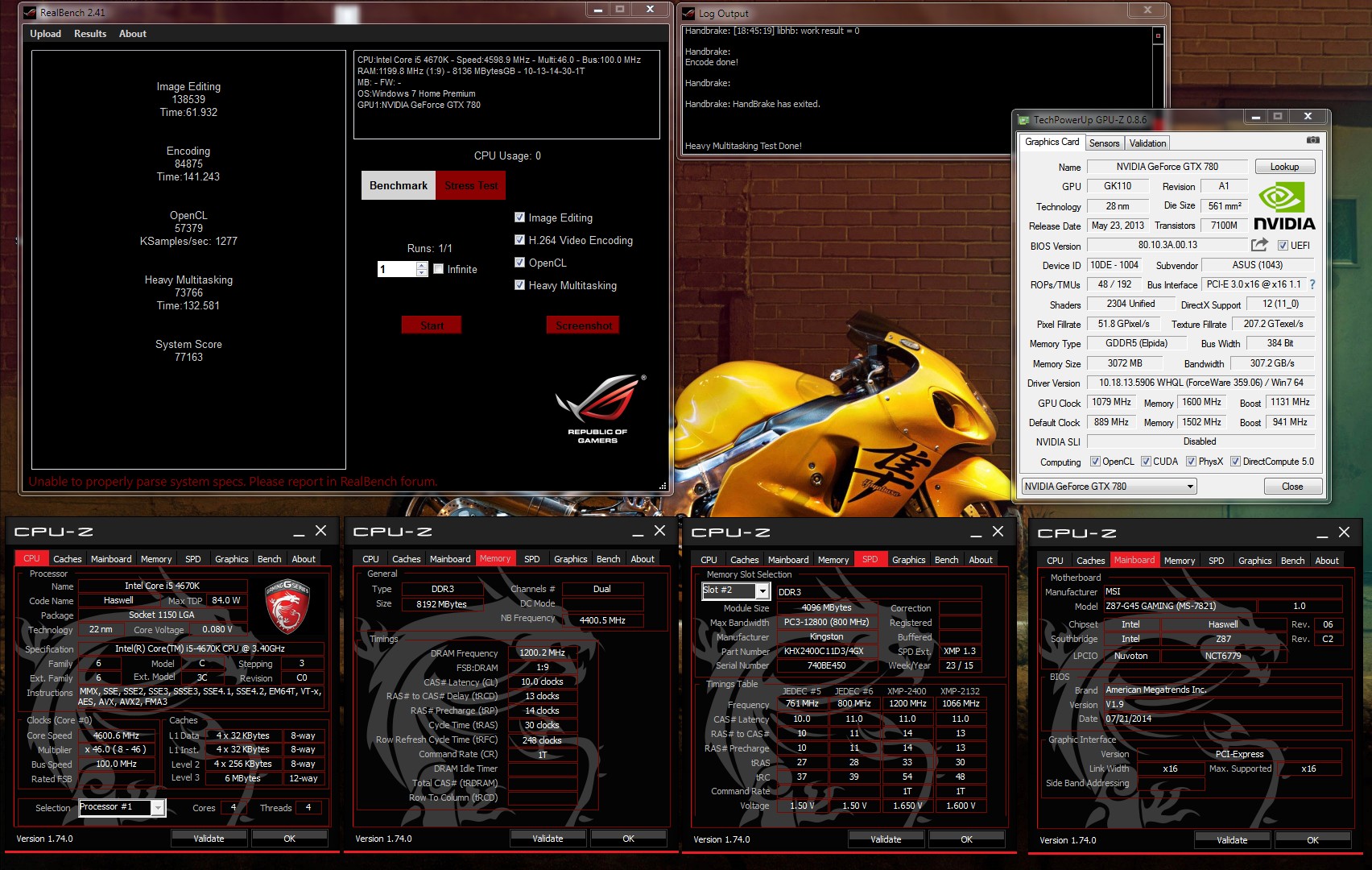The height and width of the screenshot is (870, 1372).
Task: Click Validate in CPU-Z Memory window
Action: point(548,839)
